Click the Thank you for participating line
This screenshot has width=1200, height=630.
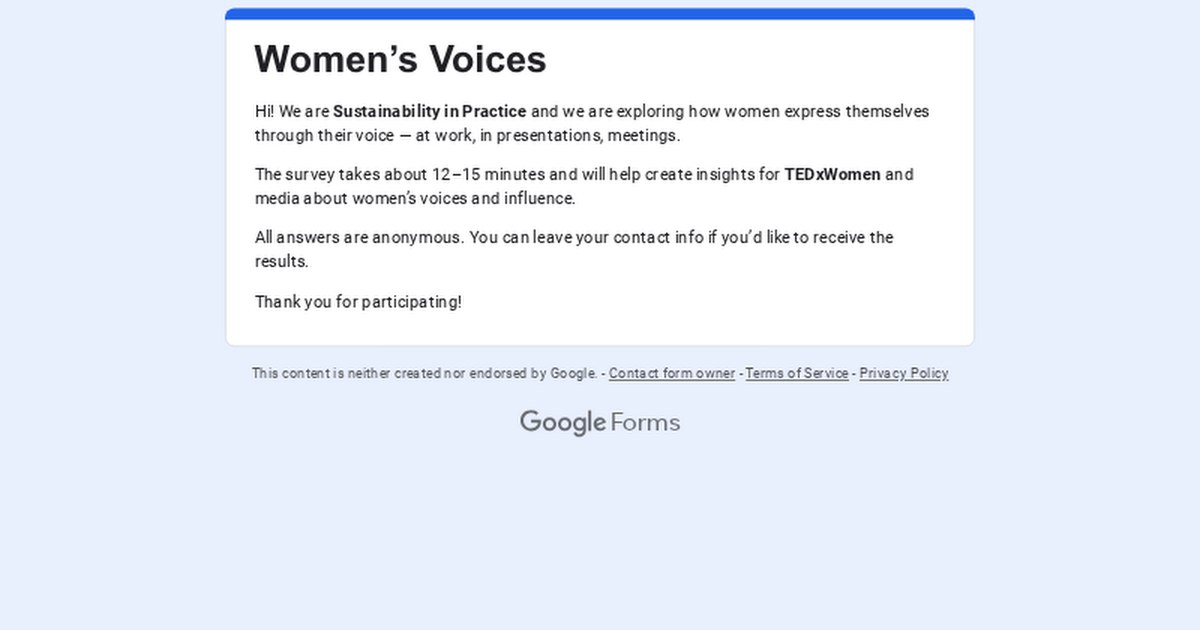tap(358, 301)
